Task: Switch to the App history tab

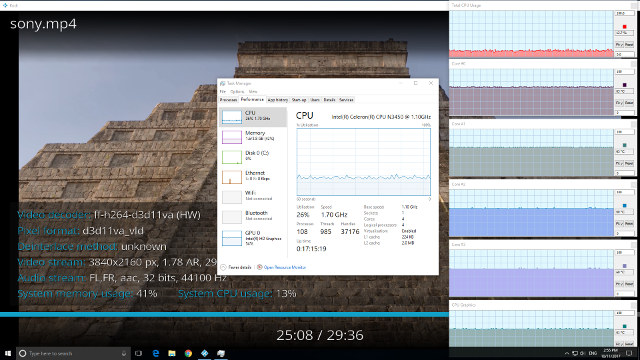Action: [x=278, y=100]
